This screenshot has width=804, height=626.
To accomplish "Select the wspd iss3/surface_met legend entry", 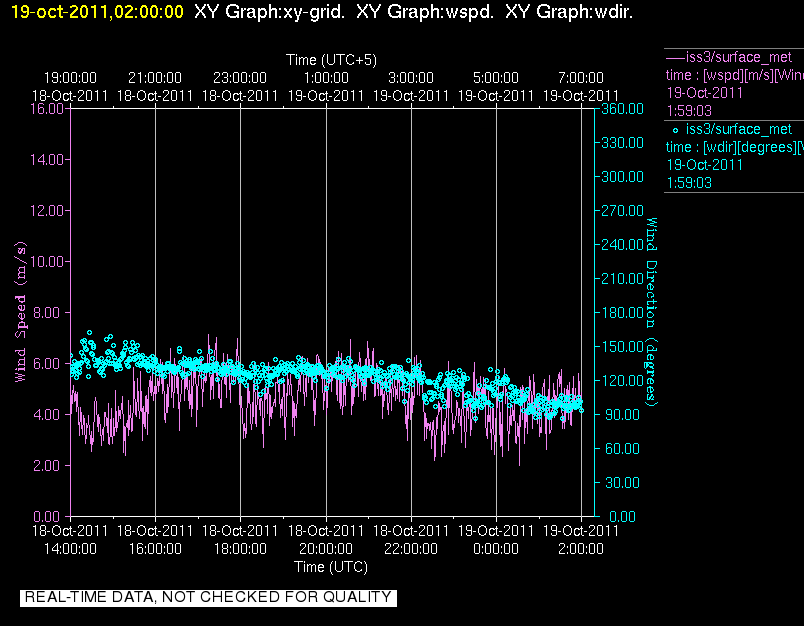I will click(734, 84).
